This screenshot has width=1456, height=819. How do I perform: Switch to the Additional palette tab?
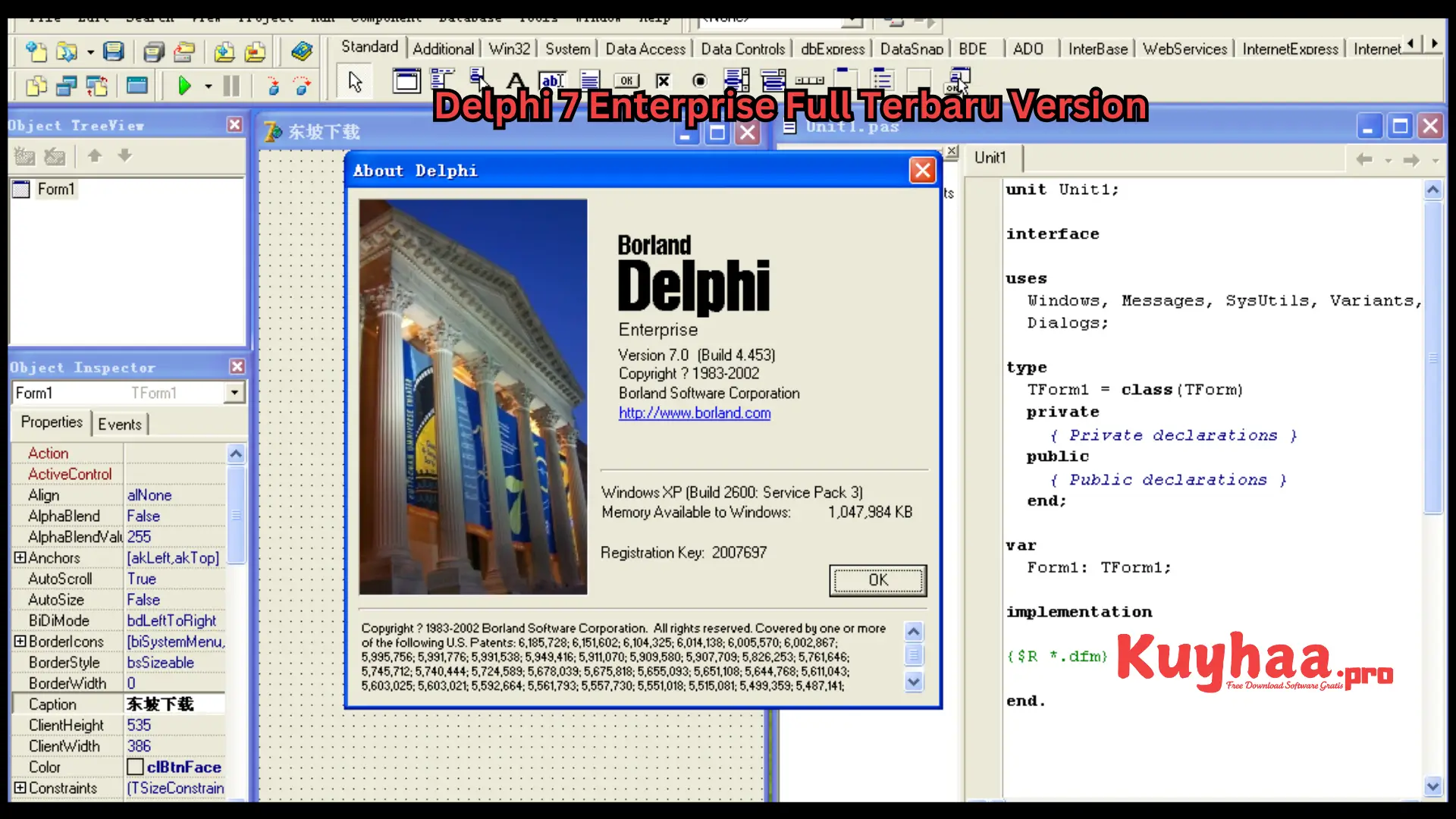pos(444,49)
